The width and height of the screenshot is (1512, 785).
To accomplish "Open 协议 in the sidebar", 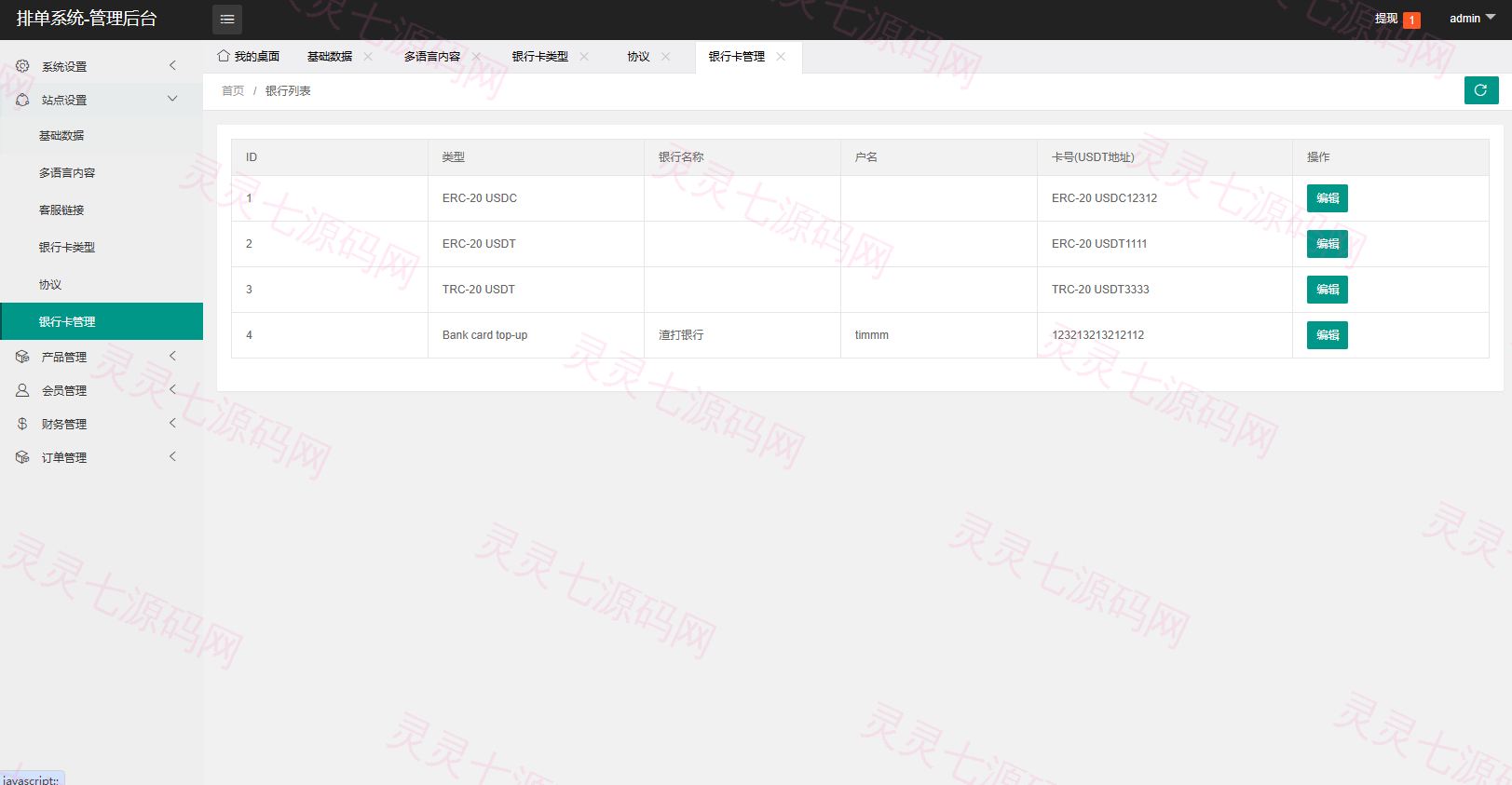I will pos(102,285).
